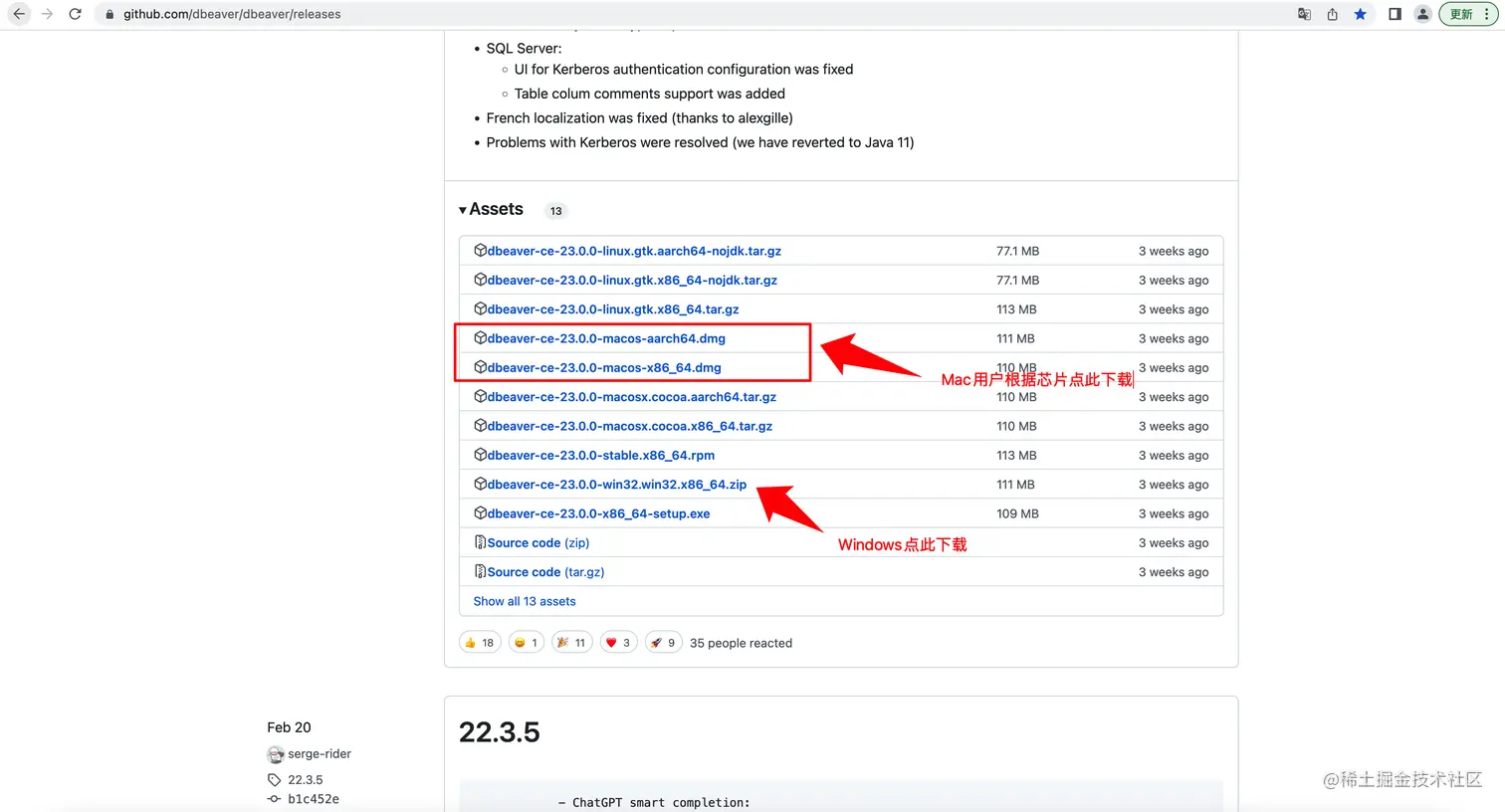Image resolution: width=1505 pixels, height=812 pixels.
Task: Click package icon beside macosx.cocoa.x86_64.tar.gz
Action: (481, 426)
